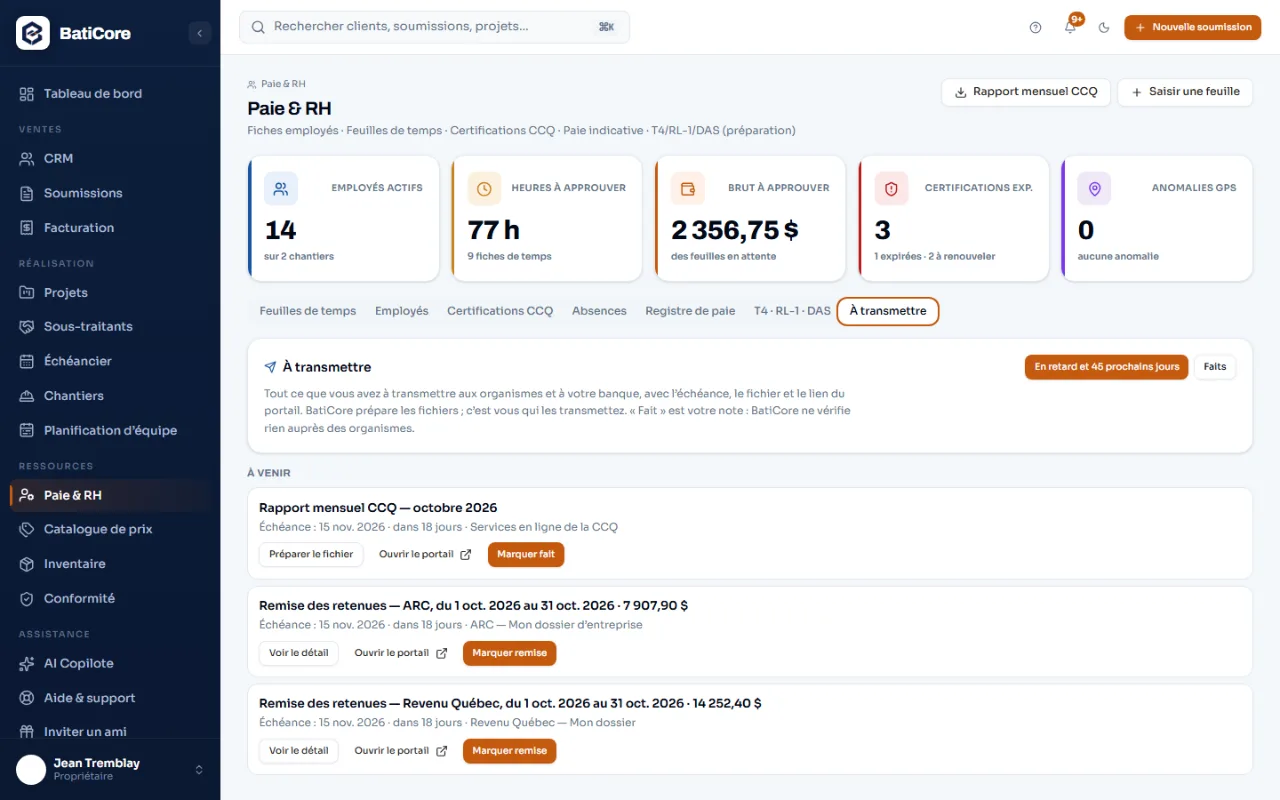Select En retard et 45 prochains jours filter
The height and width of the screenshot is (800, 1280).
point(1107,367)
